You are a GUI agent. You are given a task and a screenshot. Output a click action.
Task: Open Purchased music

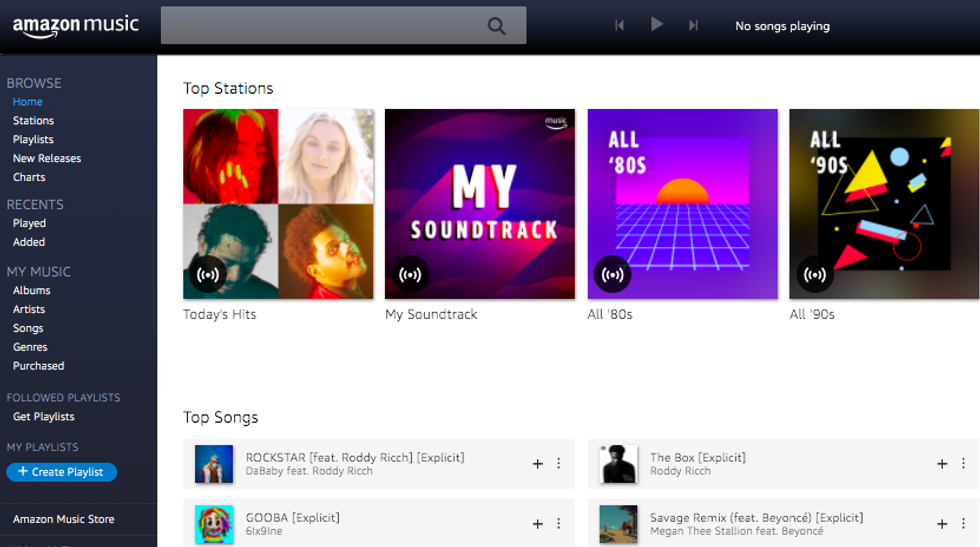[38, 366]
